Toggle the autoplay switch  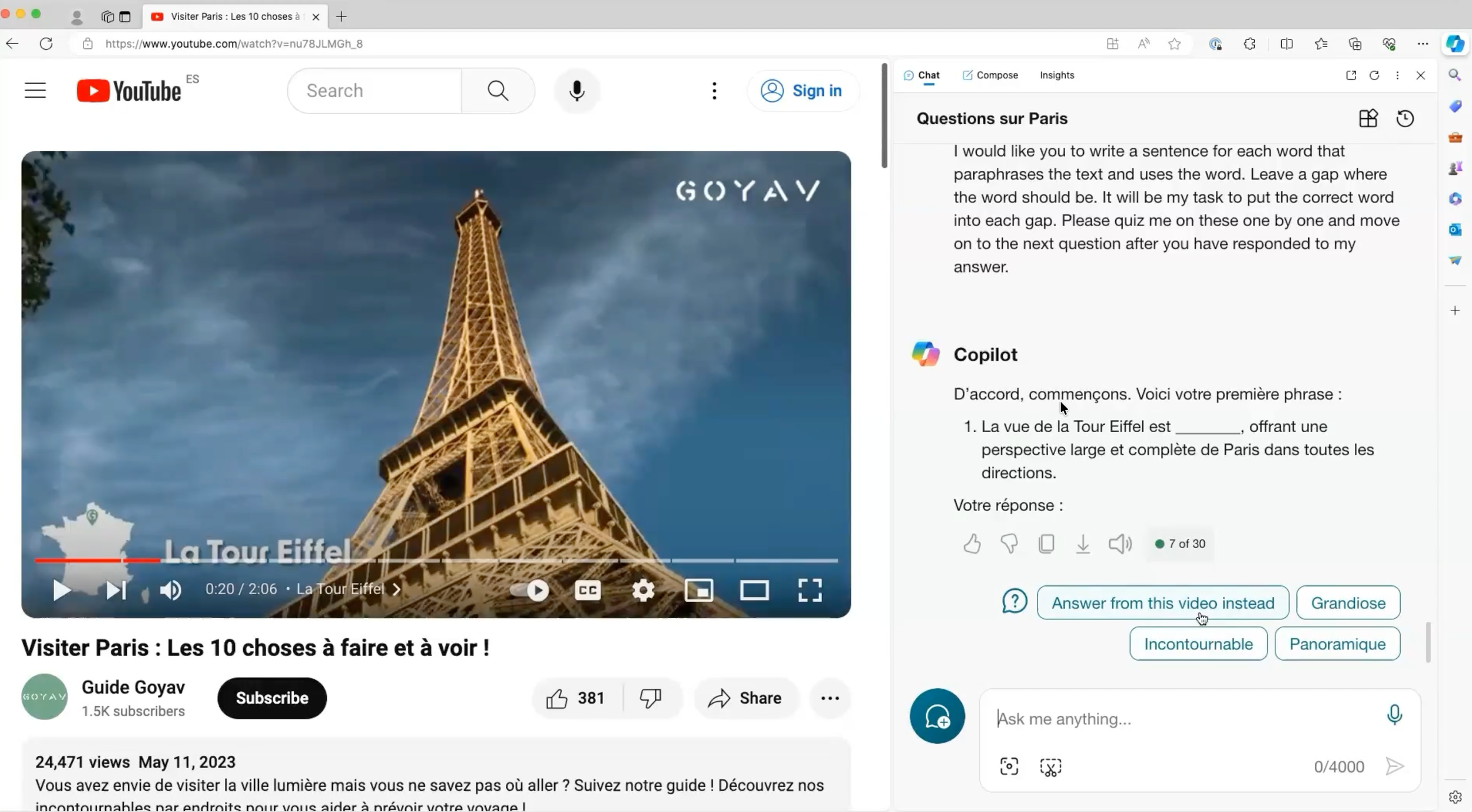[530, 590]
